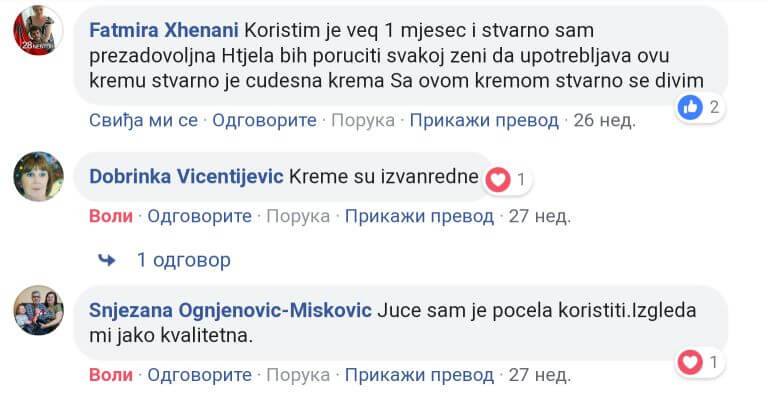Image resolution: width=768 pixels, height=393 pixels.
Task: Expand the "1 одговор" replies
Action: [x=184, y=260]
